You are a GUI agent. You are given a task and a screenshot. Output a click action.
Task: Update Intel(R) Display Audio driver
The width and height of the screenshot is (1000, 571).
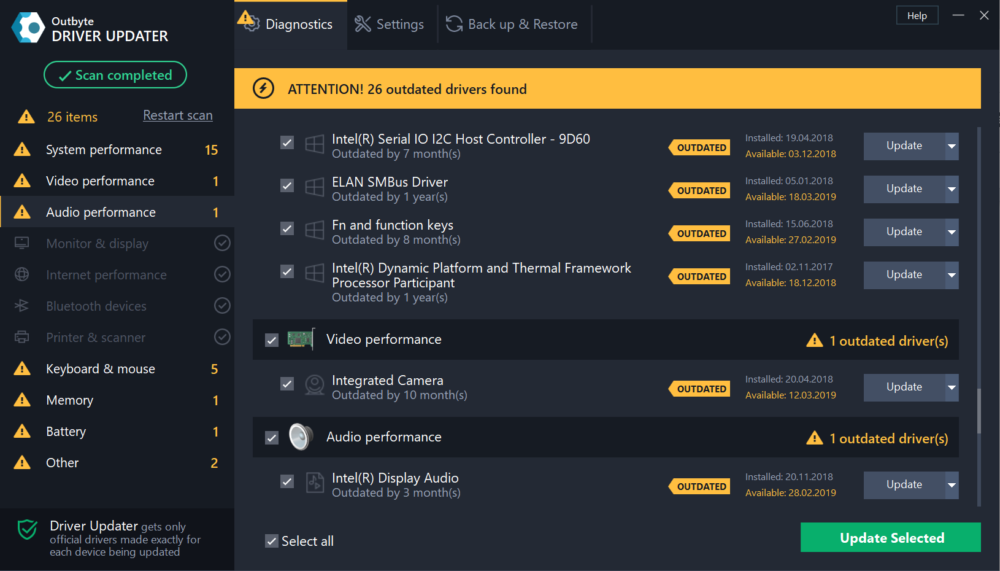(x=904, y=485)
